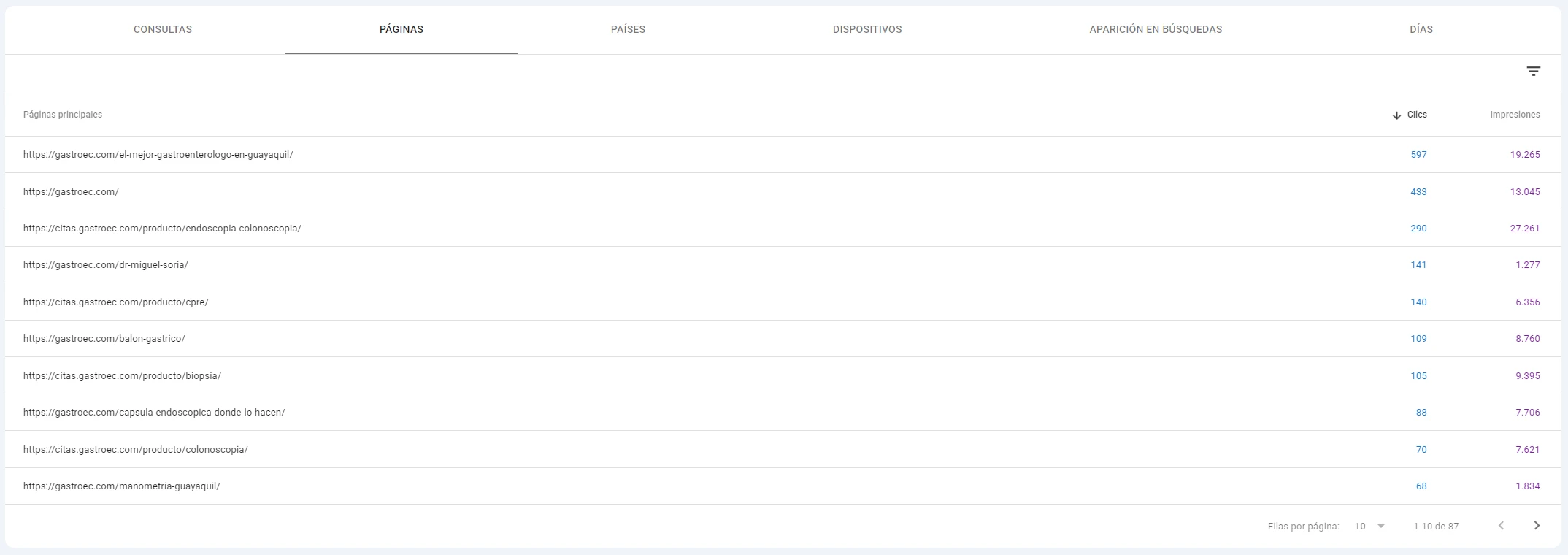The height and width of the screenshot is (555, 1568).
Task: Select the Páginas tab
Action: (401, 29)
